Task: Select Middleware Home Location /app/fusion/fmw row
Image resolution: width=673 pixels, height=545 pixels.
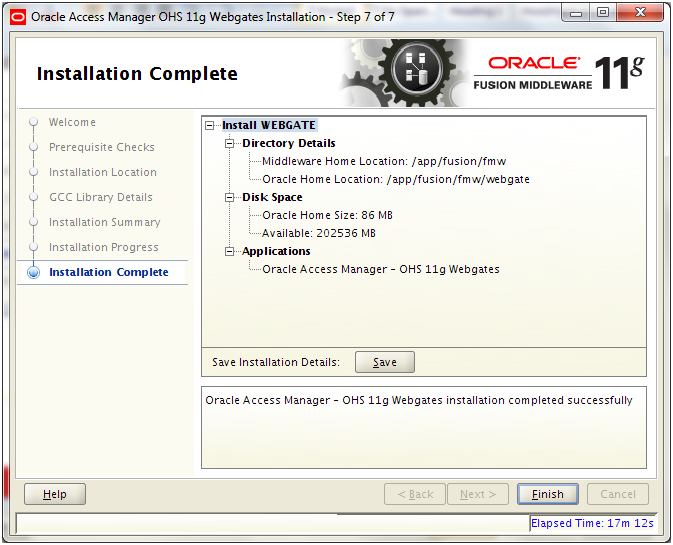Action: (x=384, y=161)
